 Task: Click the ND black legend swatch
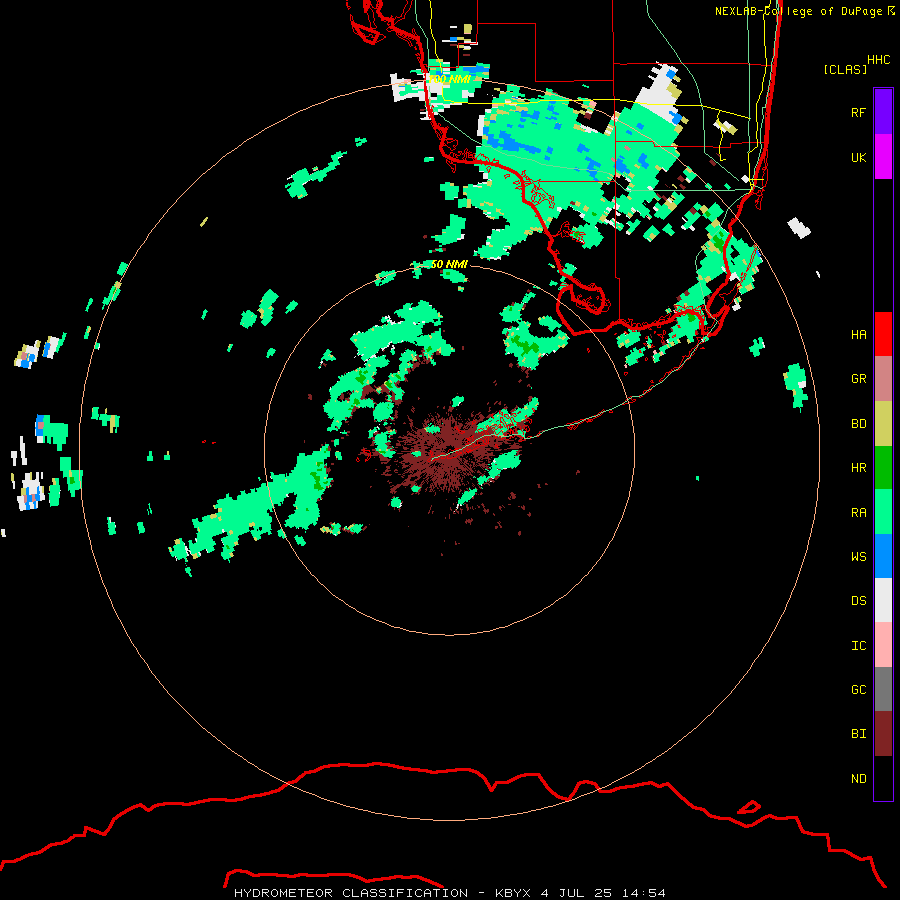tap(883, 778)
